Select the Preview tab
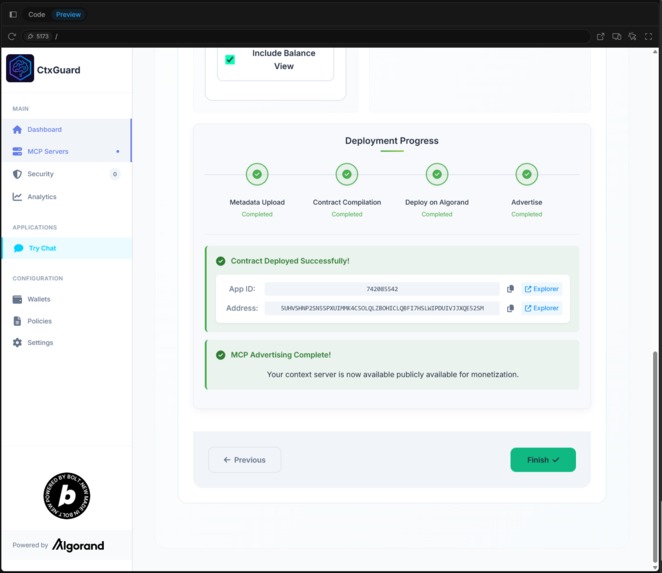This screenshot has width=662, height=573. tap(68, 14)
